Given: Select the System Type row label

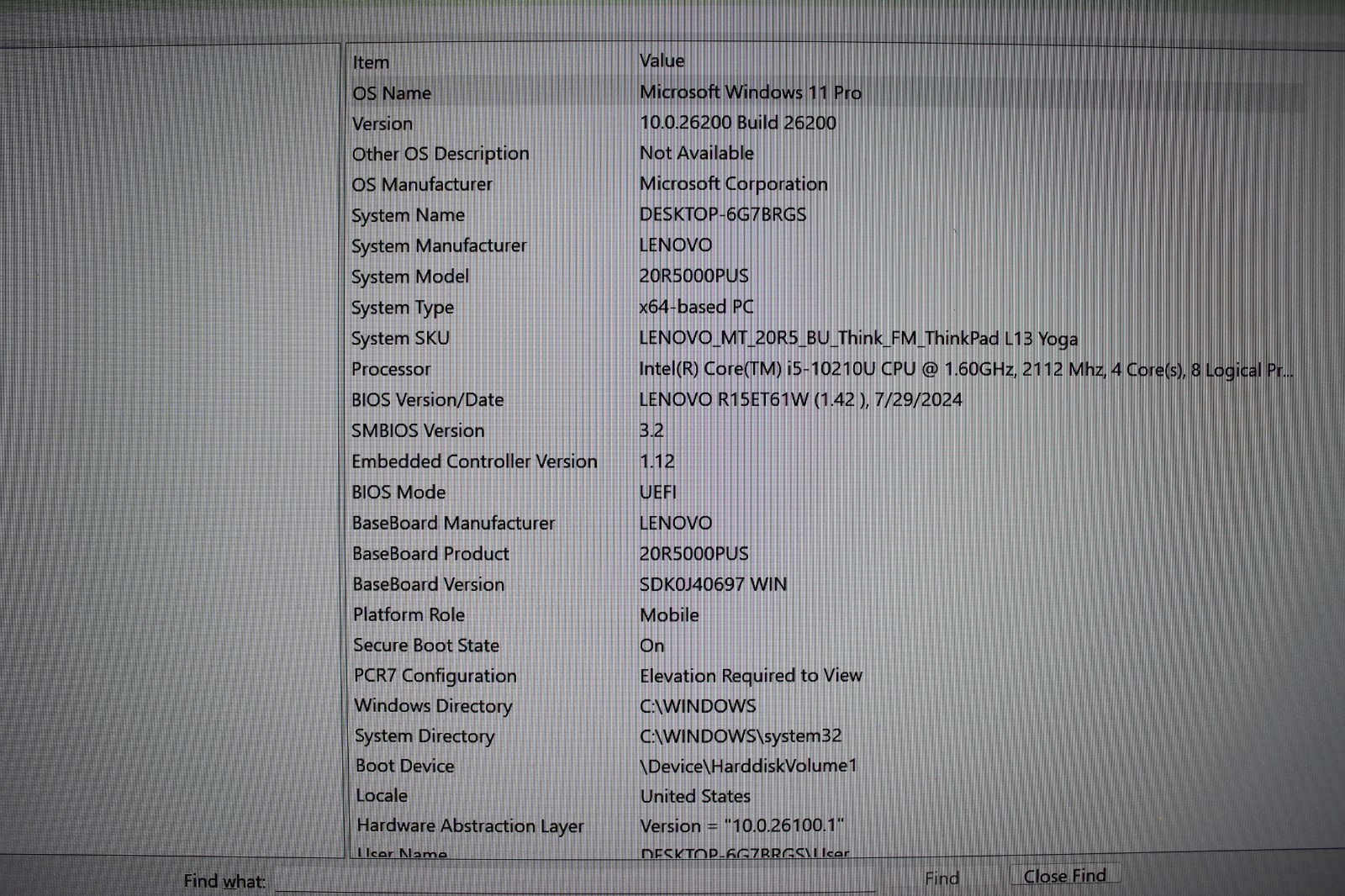Looking at the screenshot, I should (x=403, y=308).
